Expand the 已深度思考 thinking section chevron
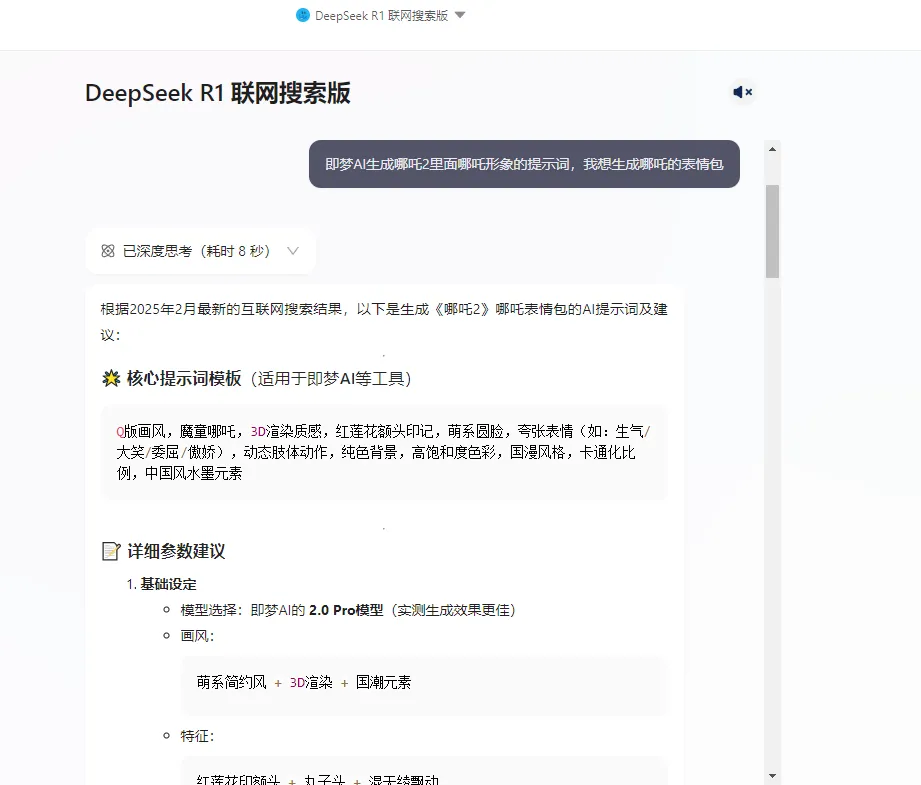Viewport: 921px width, 785px height. pyautogui.click(x=293, y=251)
